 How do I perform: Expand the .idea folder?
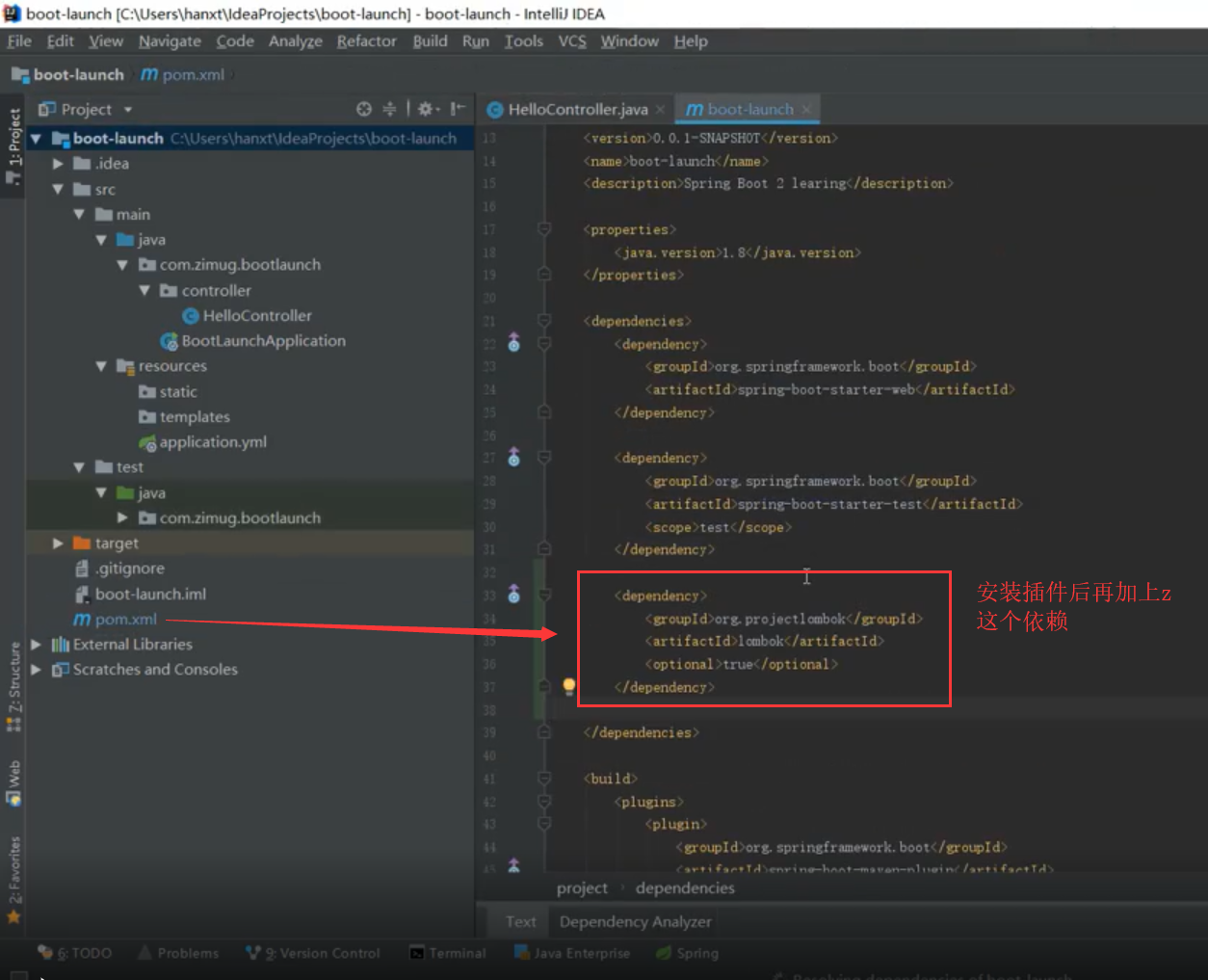click(x=58, y=164)
